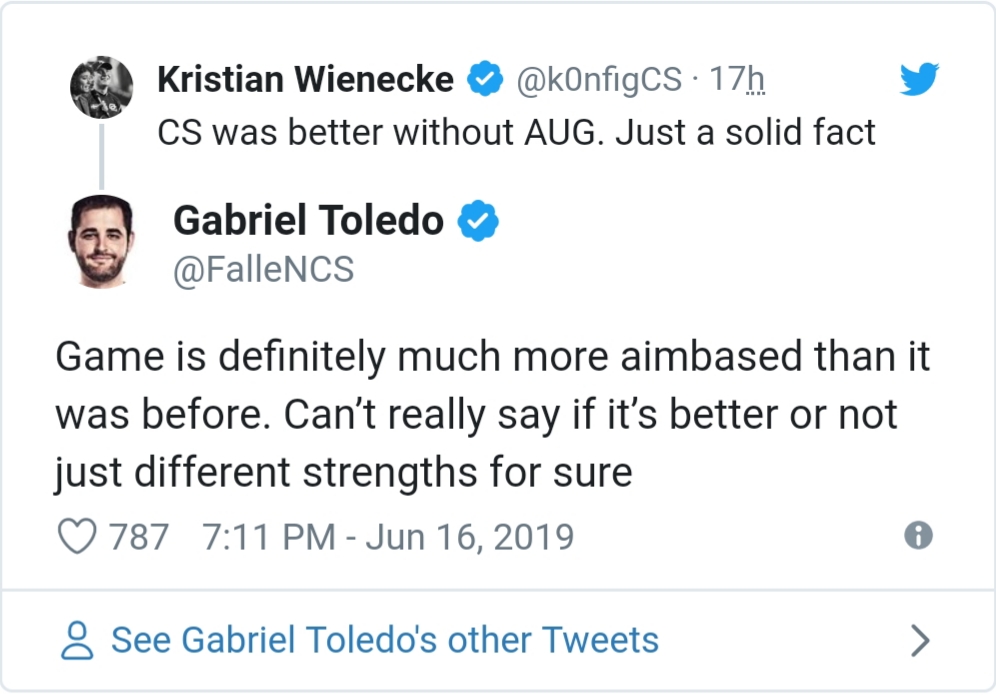Viewport: 996px width, 695px height.
Task: Click the thread line connecting the two avatars
Action: pyautogui.click(x=101, y=155)
